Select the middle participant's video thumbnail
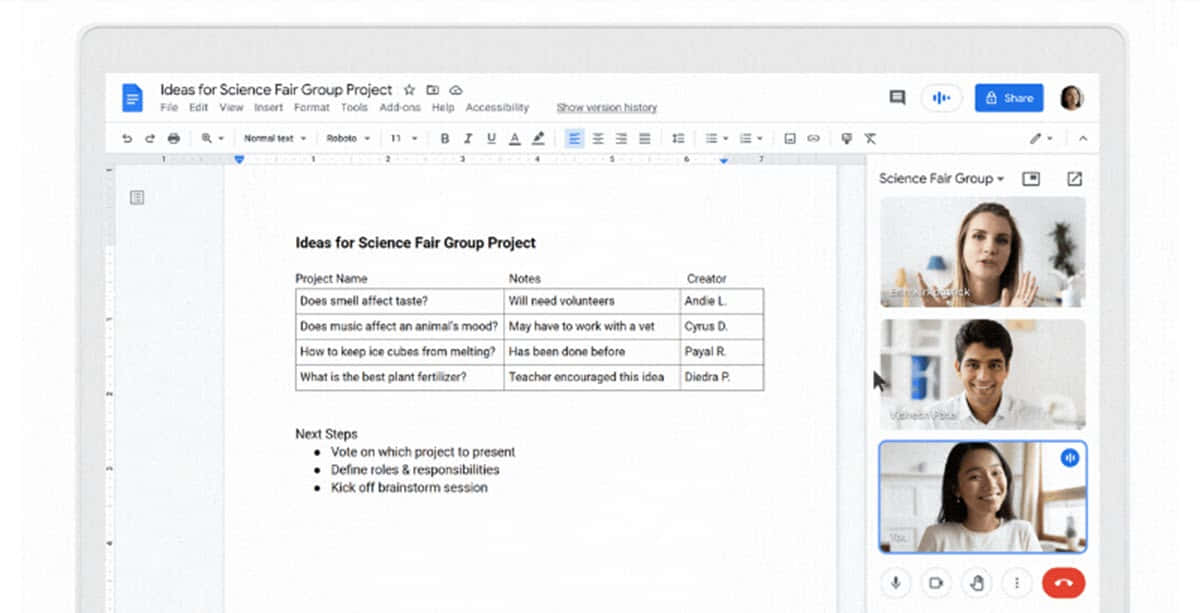Viewport: 1200px width, 613px height. point(982,374)
